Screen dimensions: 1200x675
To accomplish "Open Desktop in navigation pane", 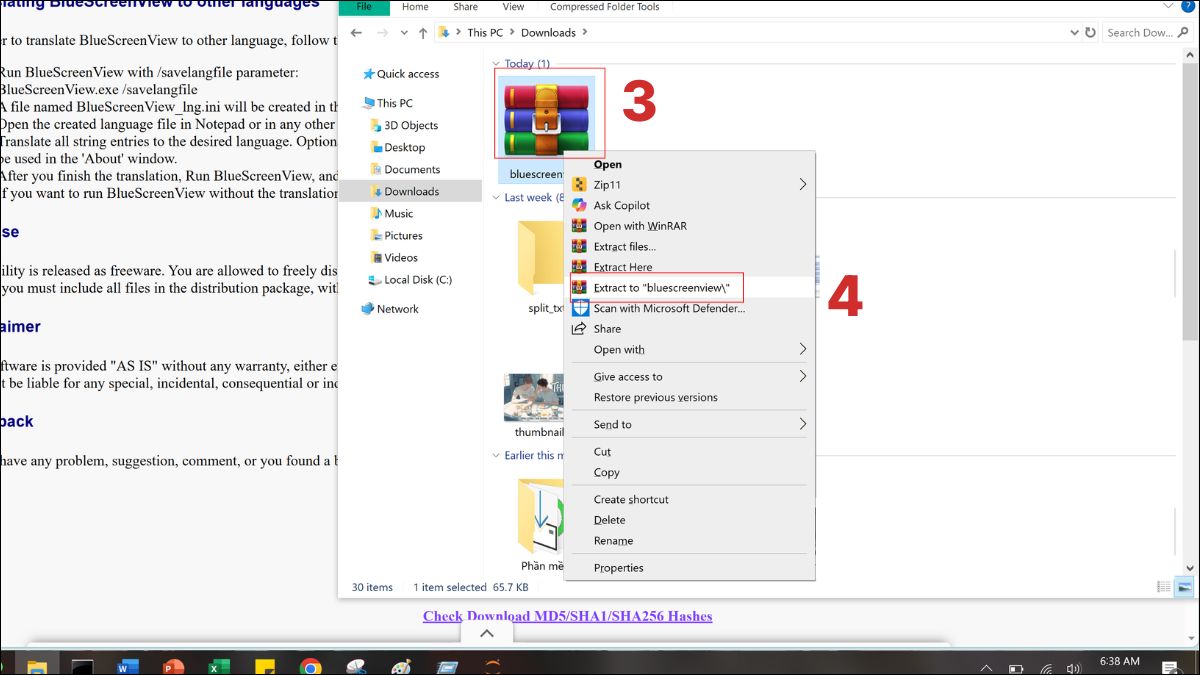I will click(x=405, y=147).
